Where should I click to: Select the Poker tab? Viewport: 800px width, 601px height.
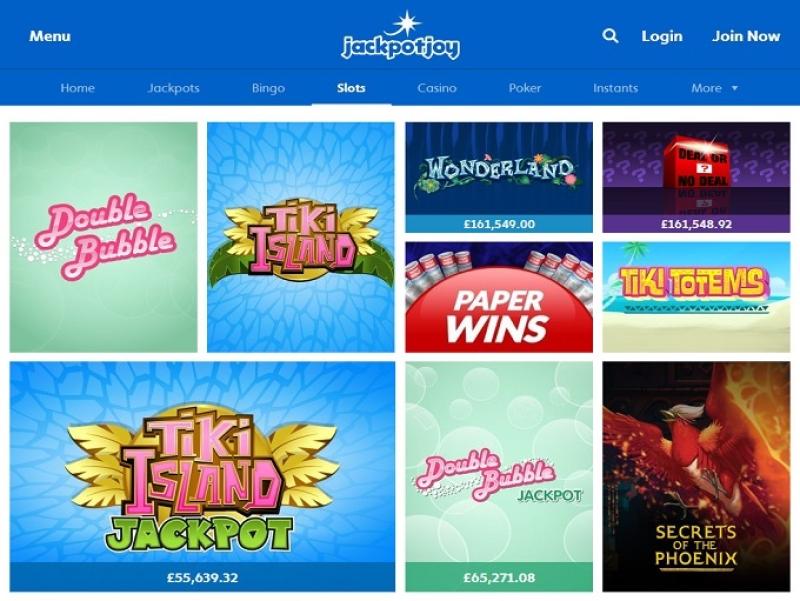tap(524, 88)
